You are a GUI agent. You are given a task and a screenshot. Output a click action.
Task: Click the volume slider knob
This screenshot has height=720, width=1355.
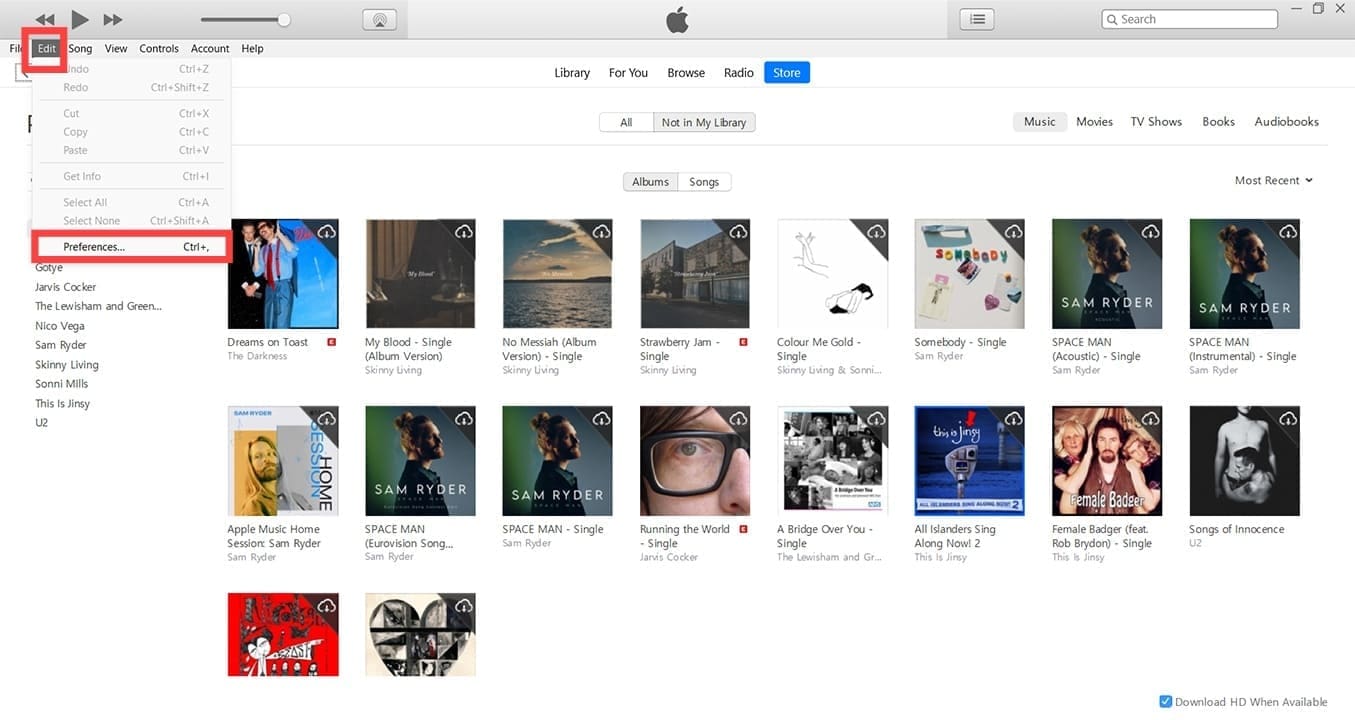click(284, 20)
